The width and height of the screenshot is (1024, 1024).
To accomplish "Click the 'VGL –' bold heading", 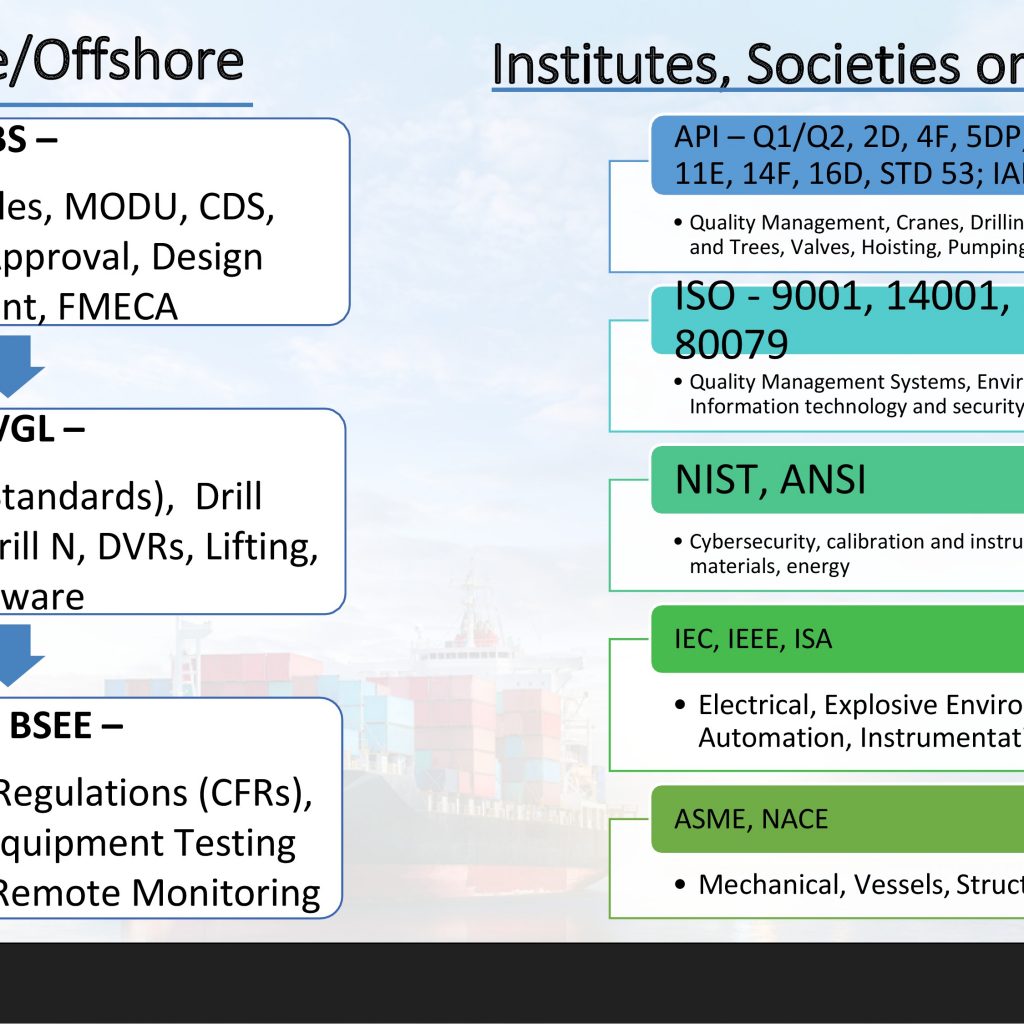I will [42, 430].
